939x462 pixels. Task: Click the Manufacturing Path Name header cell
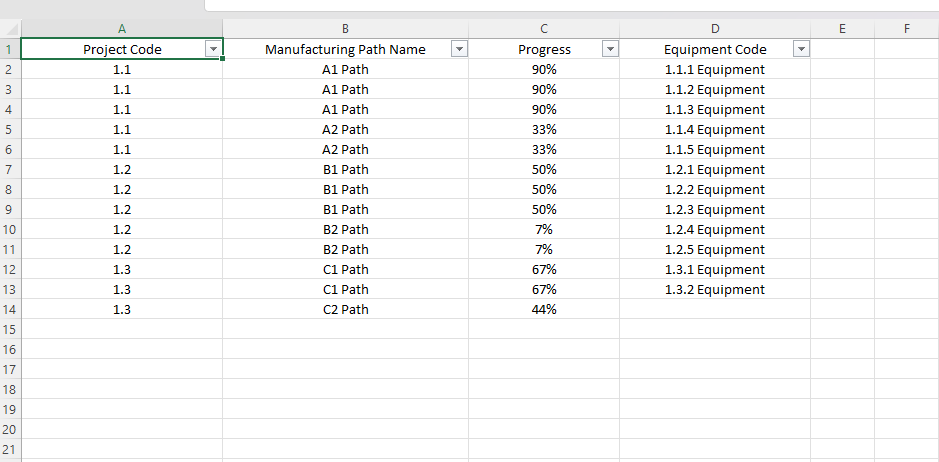pos(346,49)
